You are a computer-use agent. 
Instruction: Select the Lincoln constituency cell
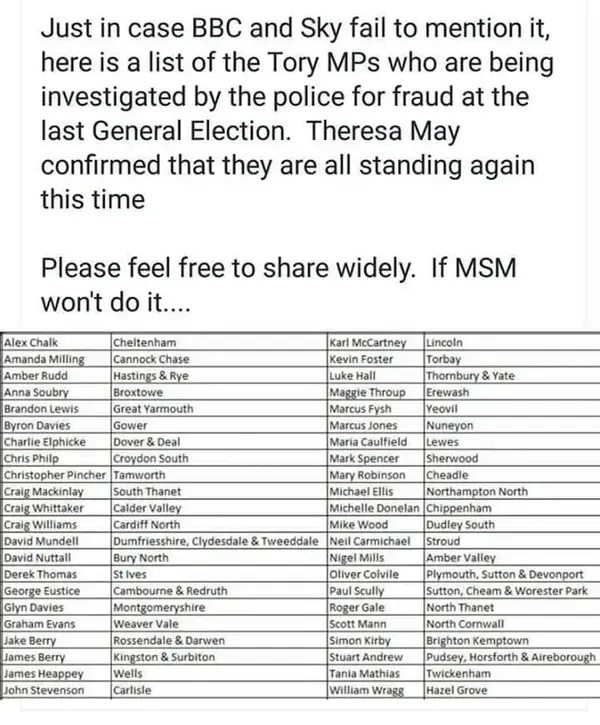pyautogui.click(x=512, y=343)
